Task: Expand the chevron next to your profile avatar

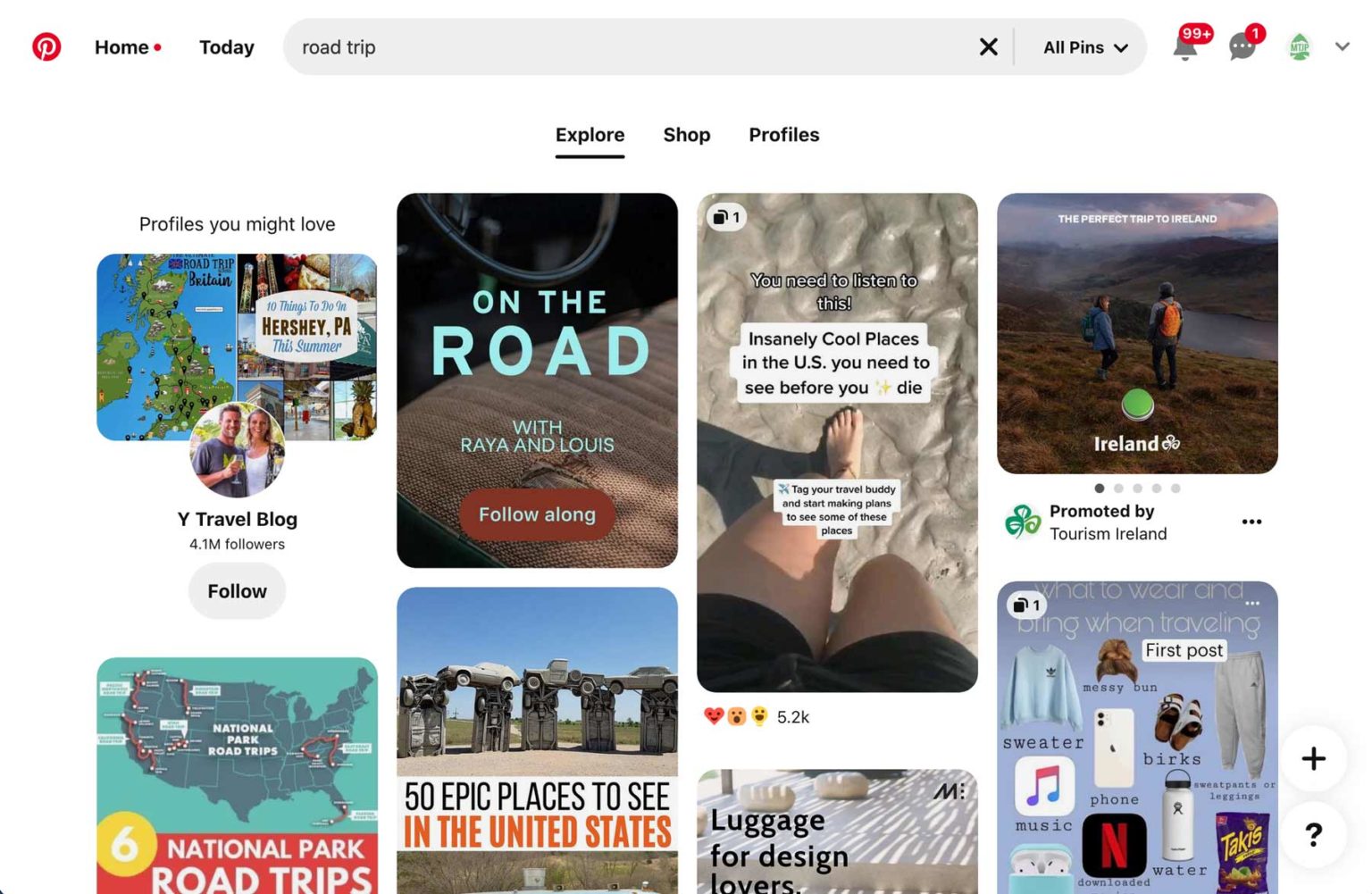Action: tap(1342, 46)
